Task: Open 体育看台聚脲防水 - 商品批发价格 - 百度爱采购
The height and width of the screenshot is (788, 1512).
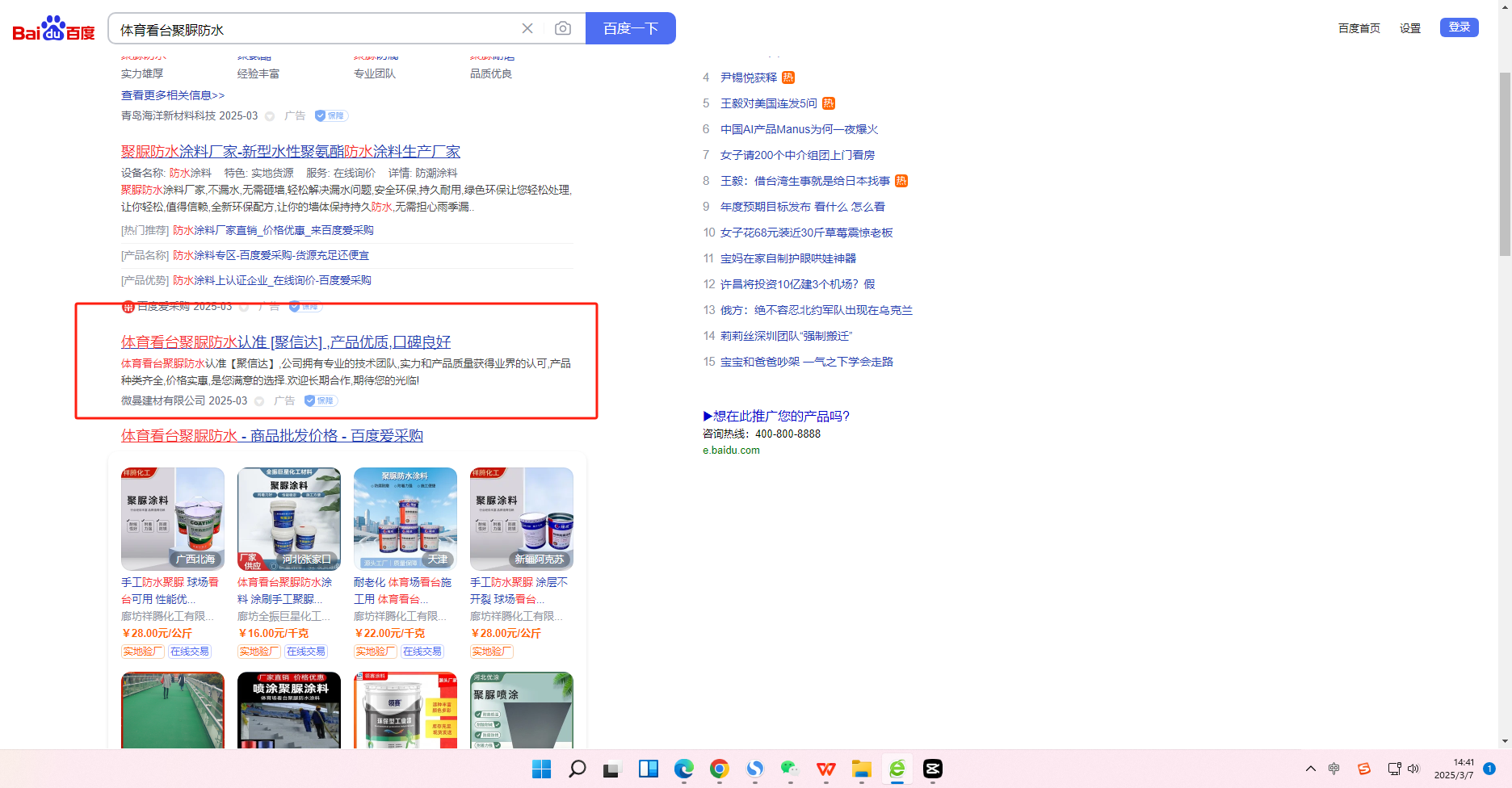Action: [x=272, y=435]
